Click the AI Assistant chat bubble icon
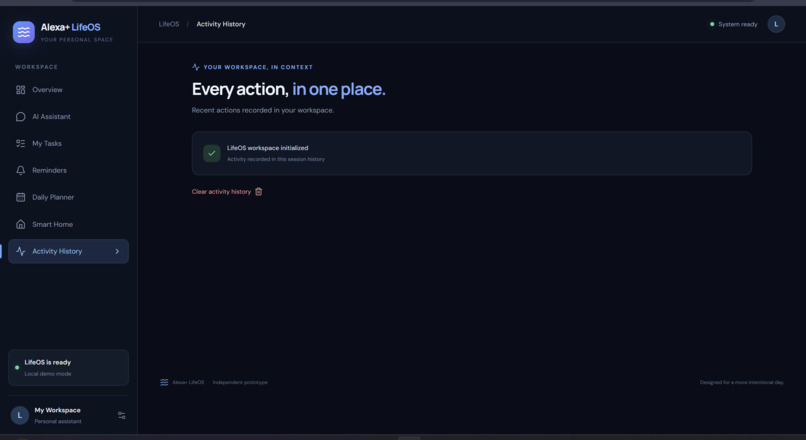 pos(21,117)
